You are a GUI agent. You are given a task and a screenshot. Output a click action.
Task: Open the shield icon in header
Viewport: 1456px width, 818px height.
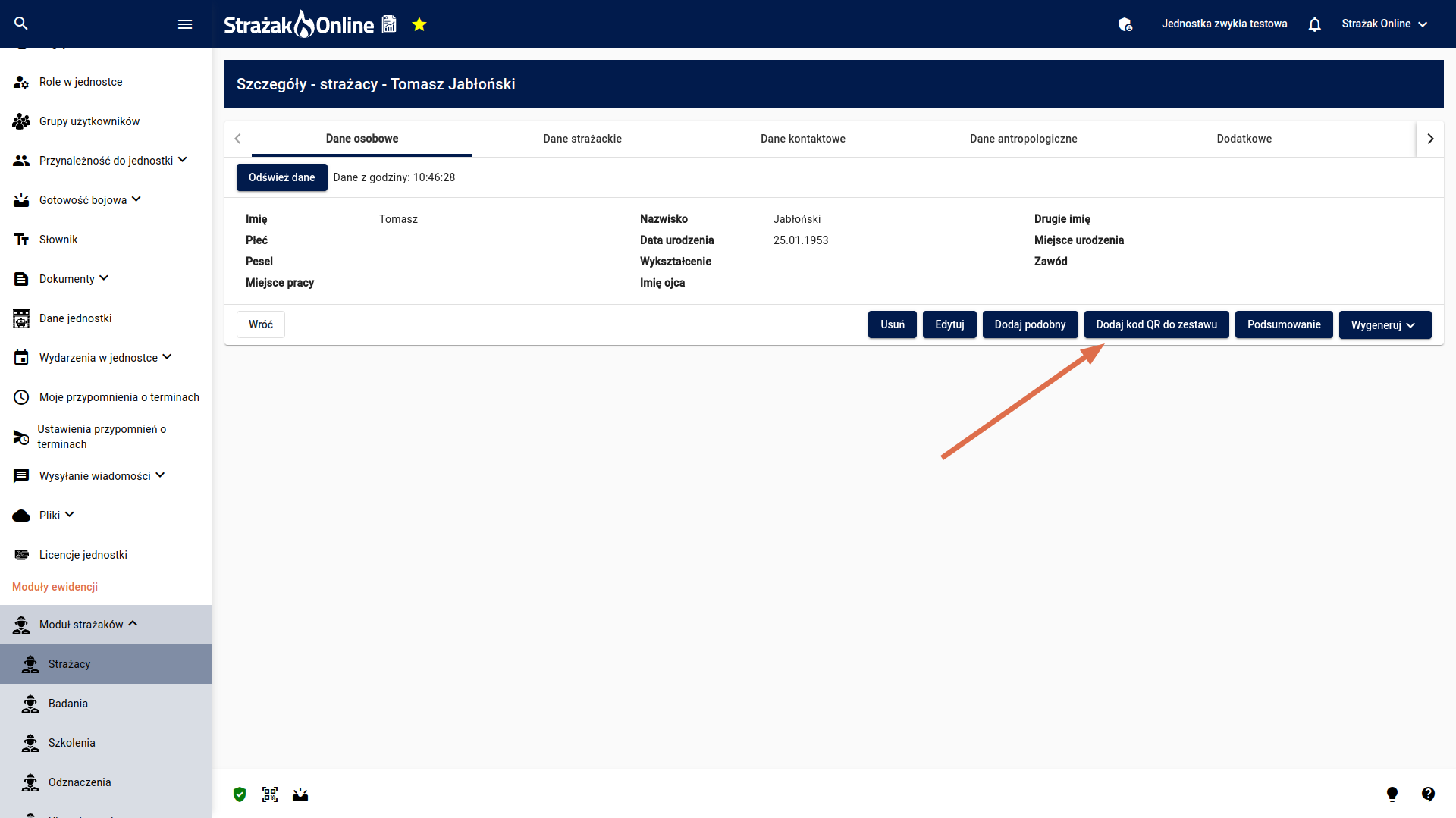coord(1125,24)
